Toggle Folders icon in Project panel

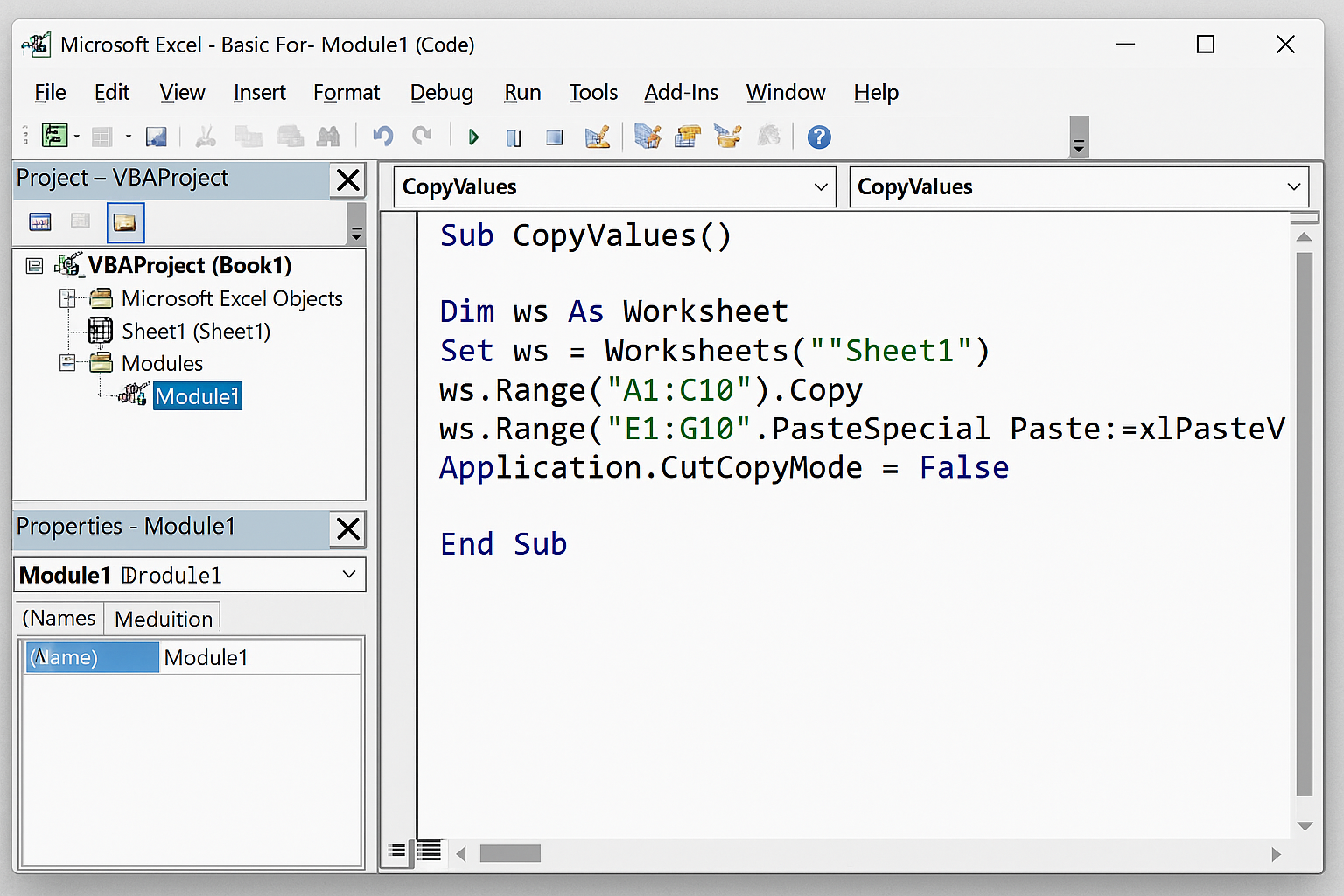(125, 222)
